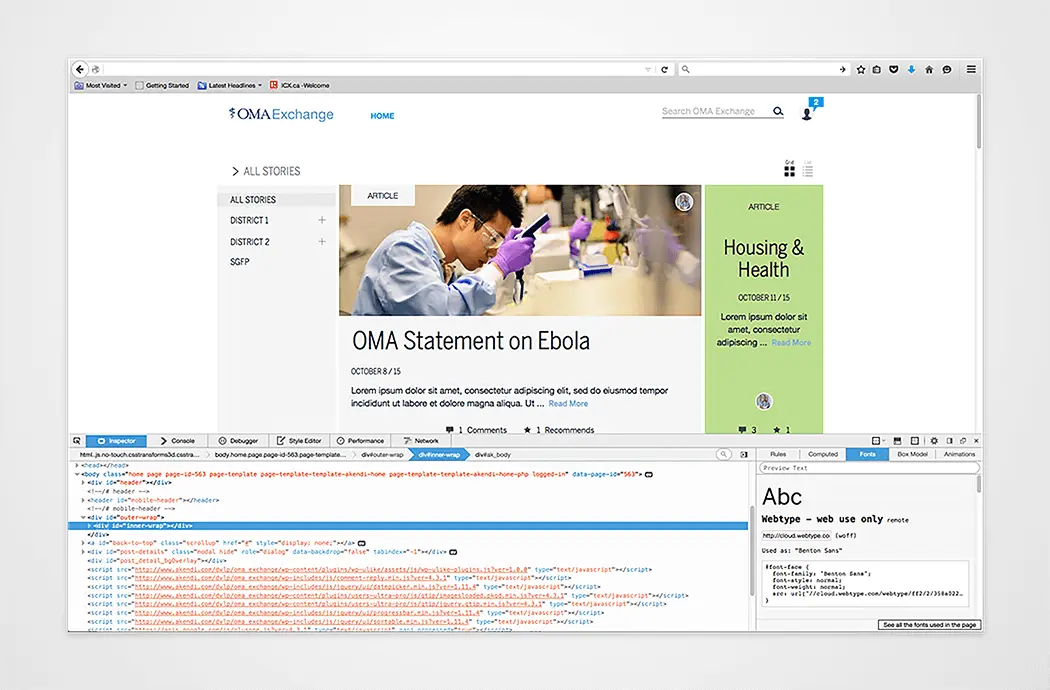The width and height of the screenshot is (1050, 690).
Task: Open the Debugger devtools tab
Action: (x=238, y=441)
